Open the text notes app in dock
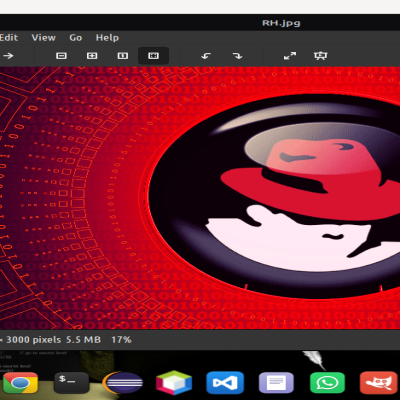The image size is (400, 400). point(276,383)
